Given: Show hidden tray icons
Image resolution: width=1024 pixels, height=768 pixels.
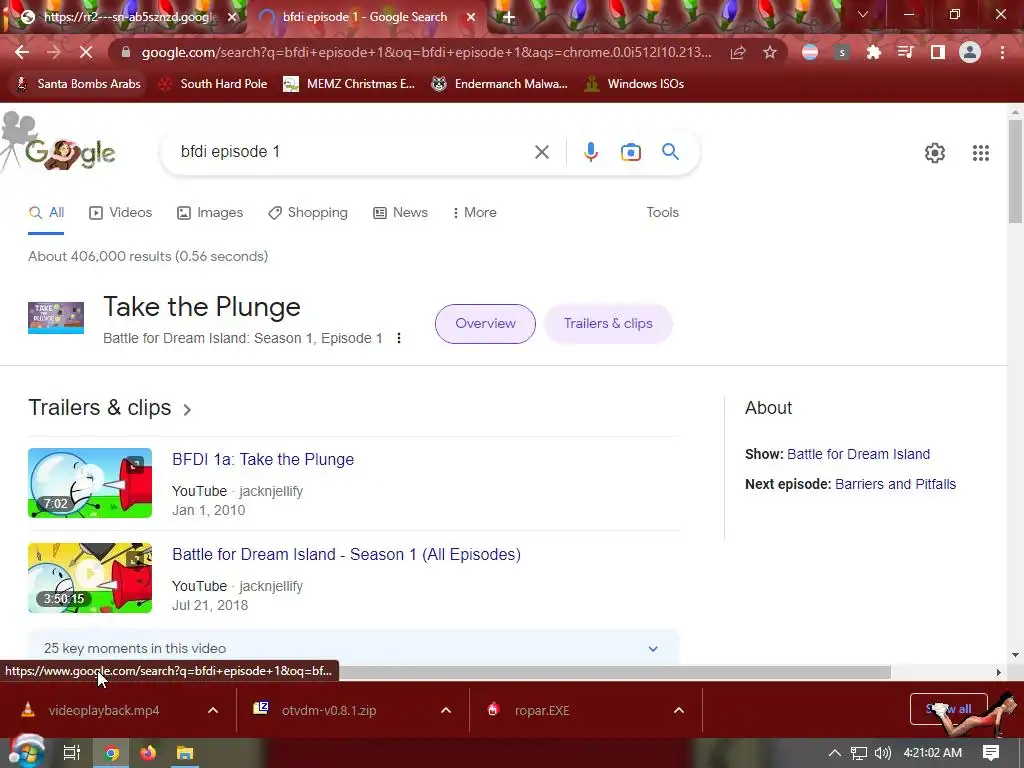Looking at the screenshot, I should 835,753.
